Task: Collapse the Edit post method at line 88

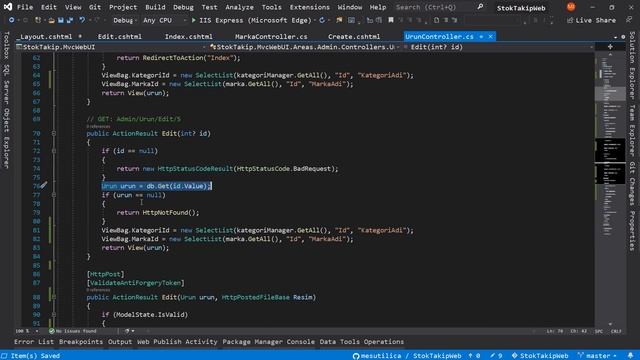Action: [x=53, y=297]
